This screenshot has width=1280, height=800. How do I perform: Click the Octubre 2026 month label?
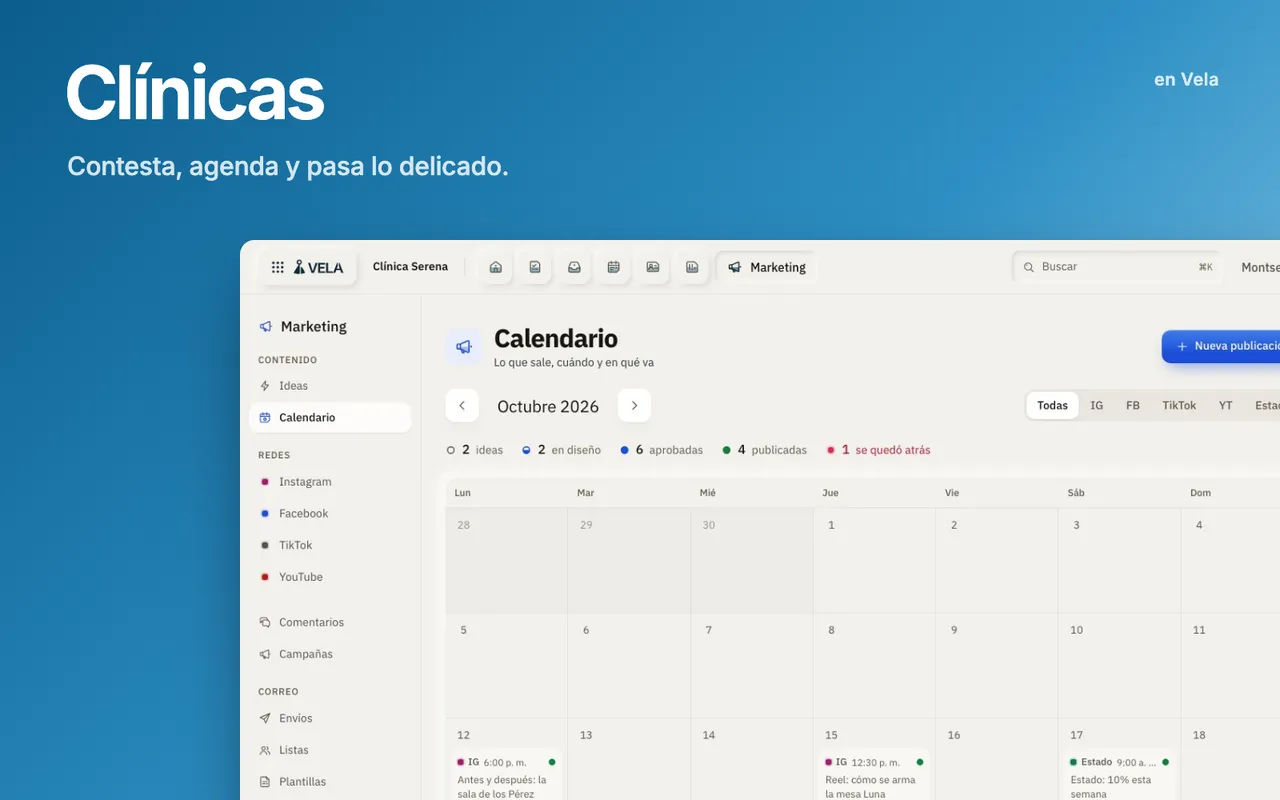tap(548, 406)
